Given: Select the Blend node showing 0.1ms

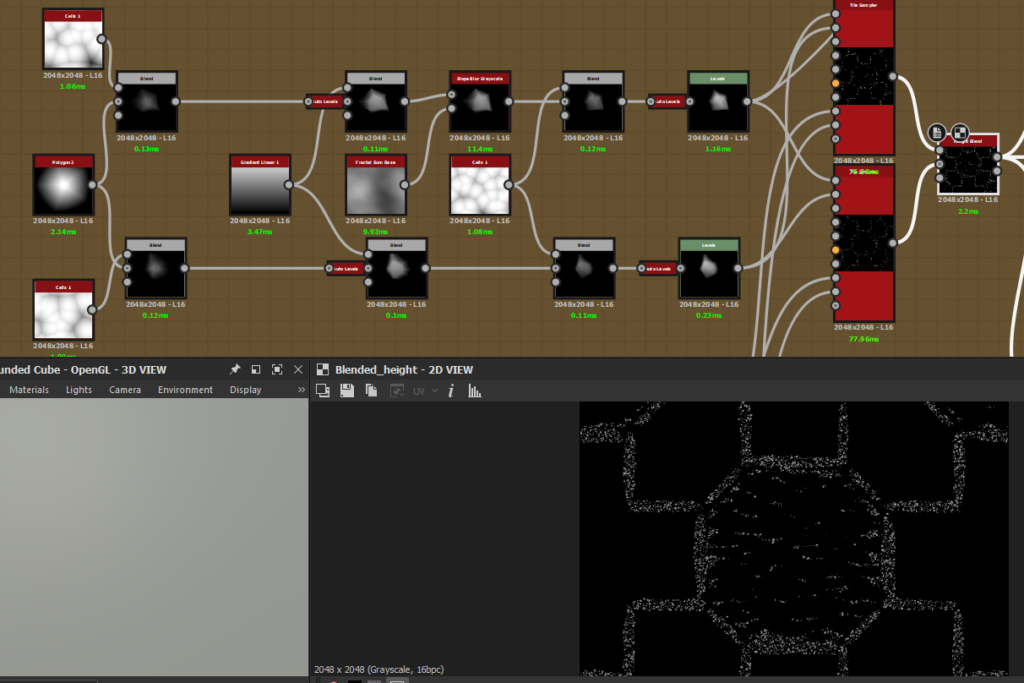Looking at the screenshot, I should (396, 268).
